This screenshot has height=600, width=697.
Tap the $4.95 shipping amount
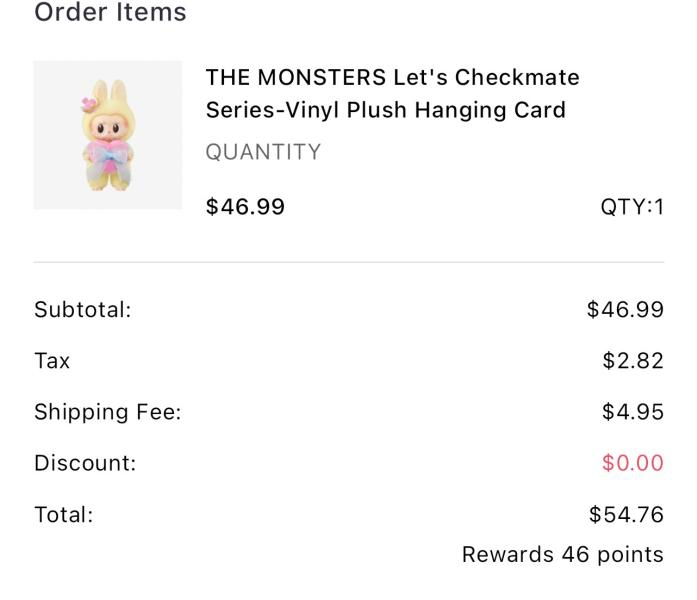click(633, 412)
